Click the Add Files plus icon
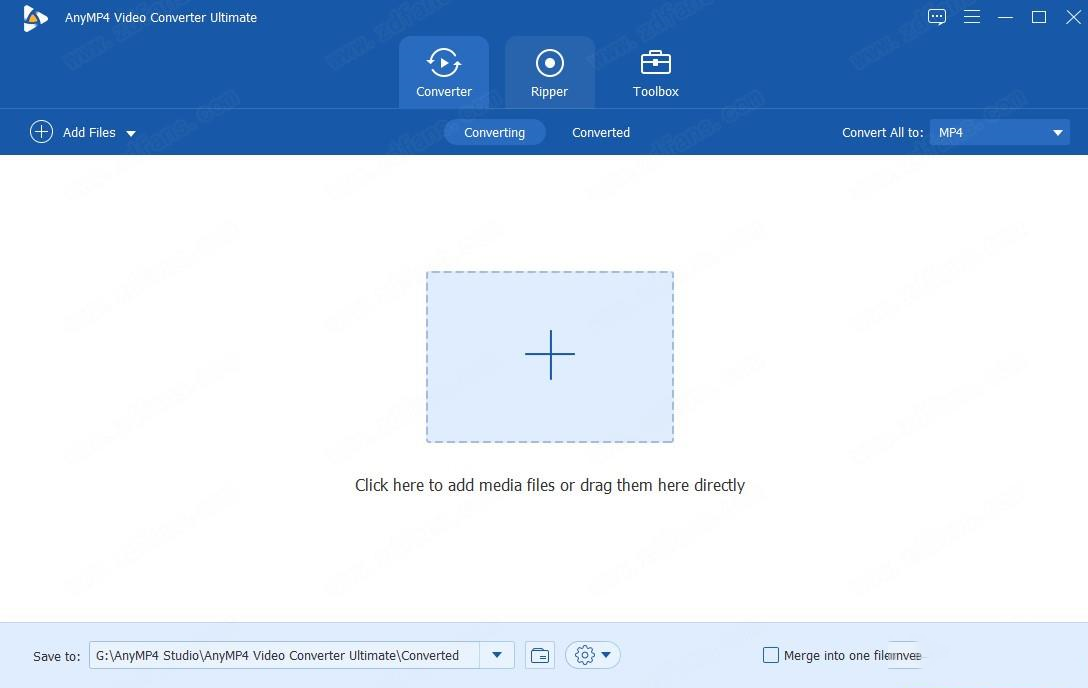Viewport: 1088px width, 688px height. 41,132
